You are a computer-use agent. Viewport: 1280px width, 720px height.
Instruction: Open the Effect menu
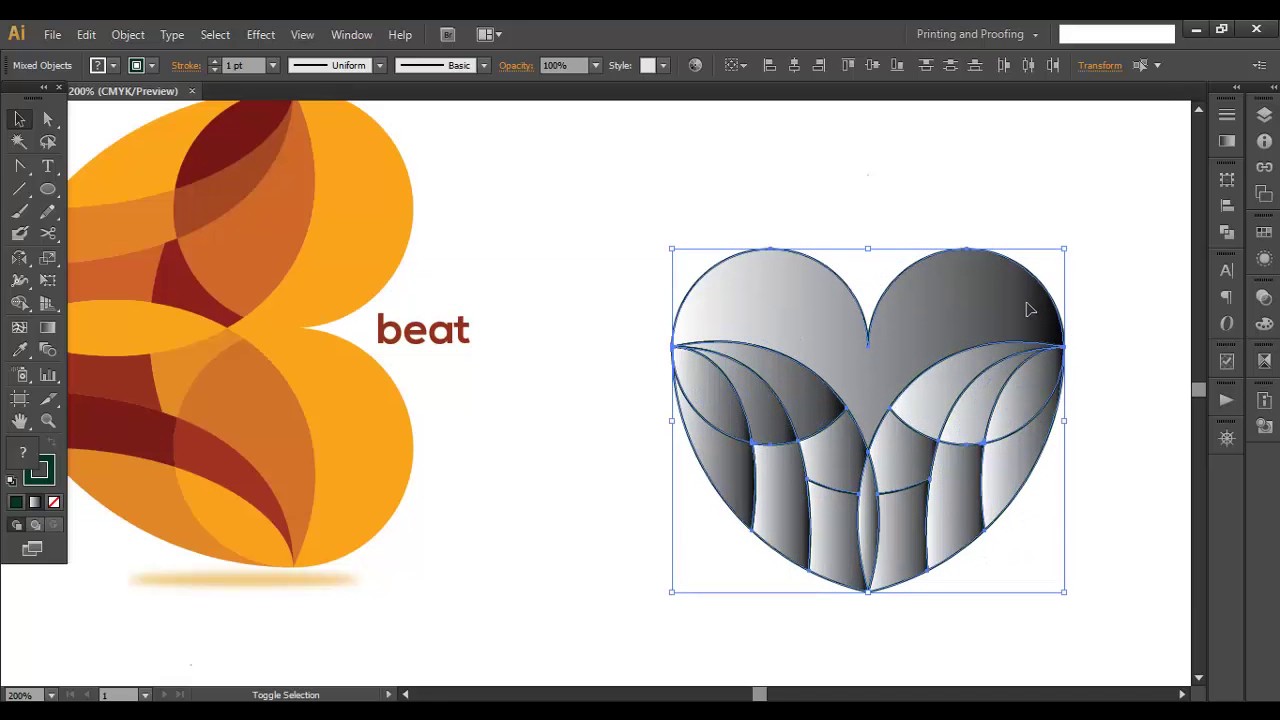coord(260,35)
